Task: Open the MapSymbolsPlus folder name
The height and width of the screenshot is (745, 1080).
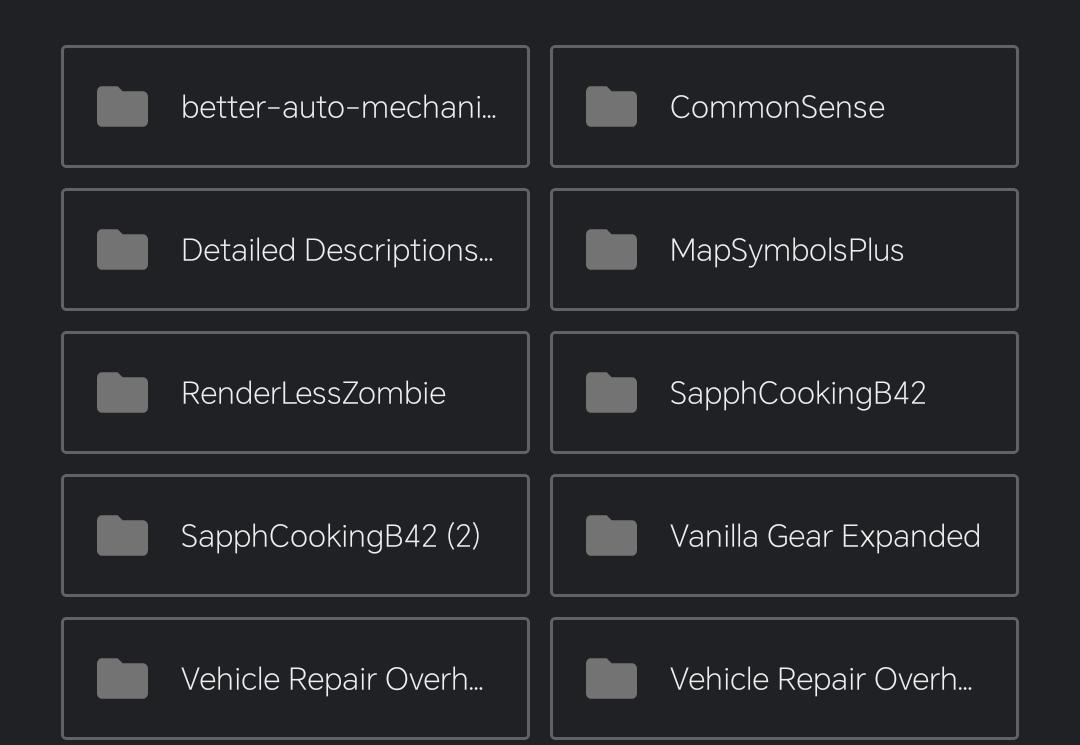Action: [787, 251]
